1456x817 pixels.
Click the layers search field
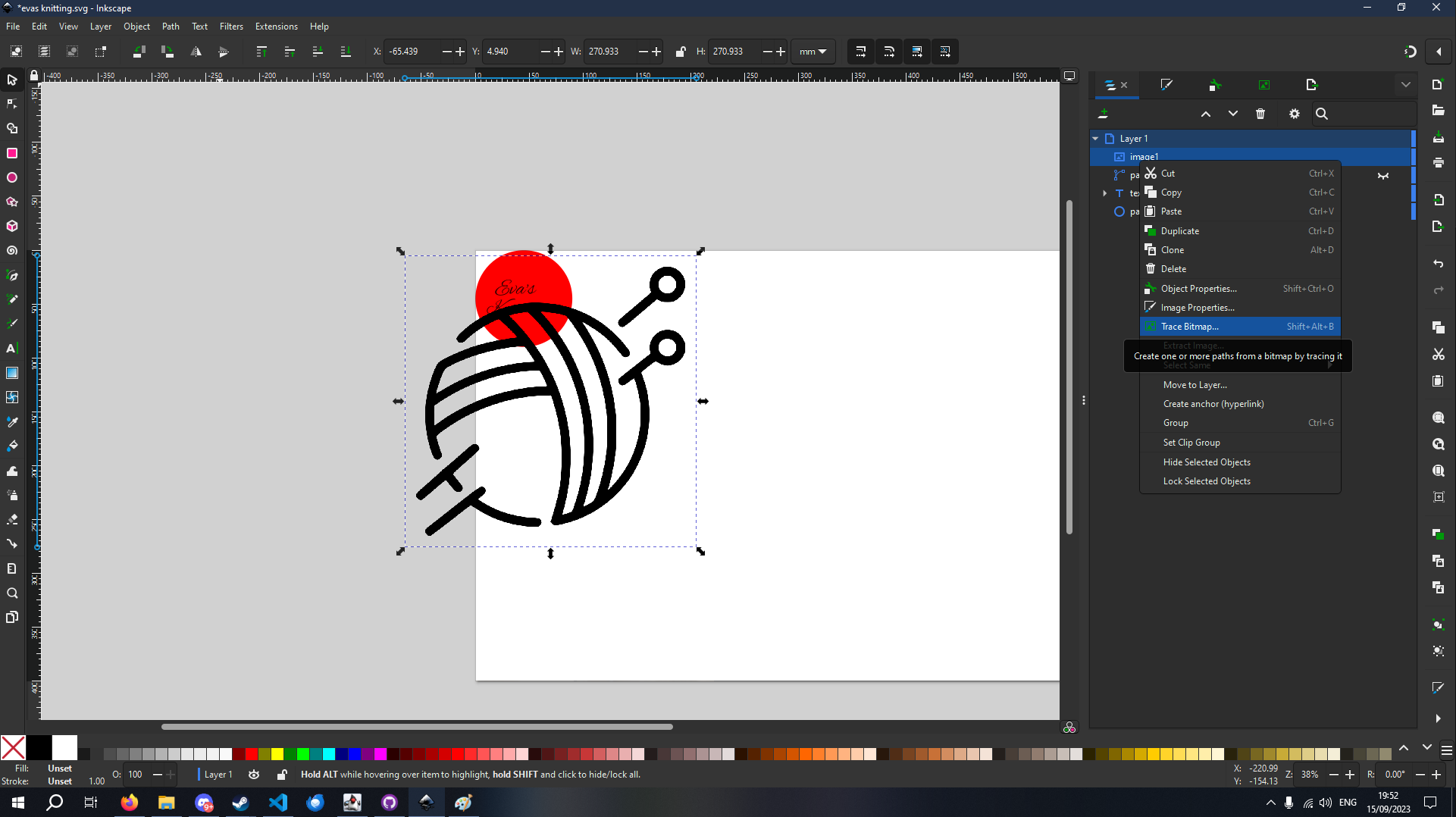point(1364,114)
